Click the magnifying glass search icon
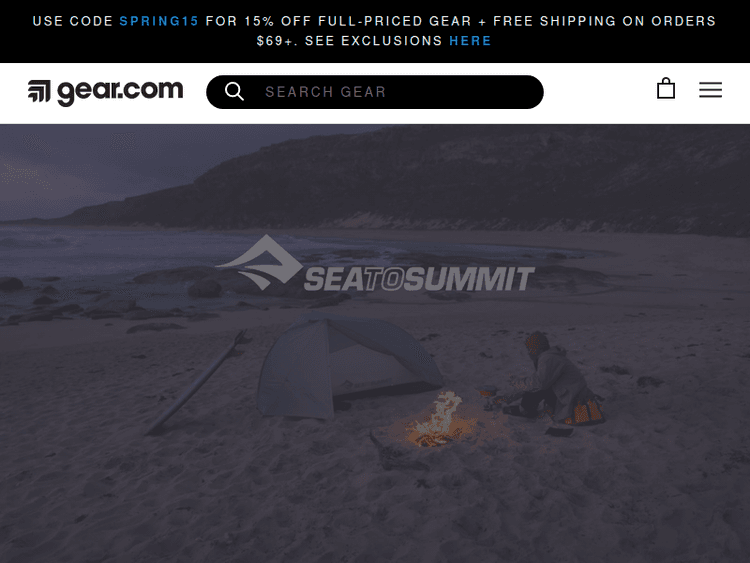This screenshot has height=563, width=750. point(234,91)
